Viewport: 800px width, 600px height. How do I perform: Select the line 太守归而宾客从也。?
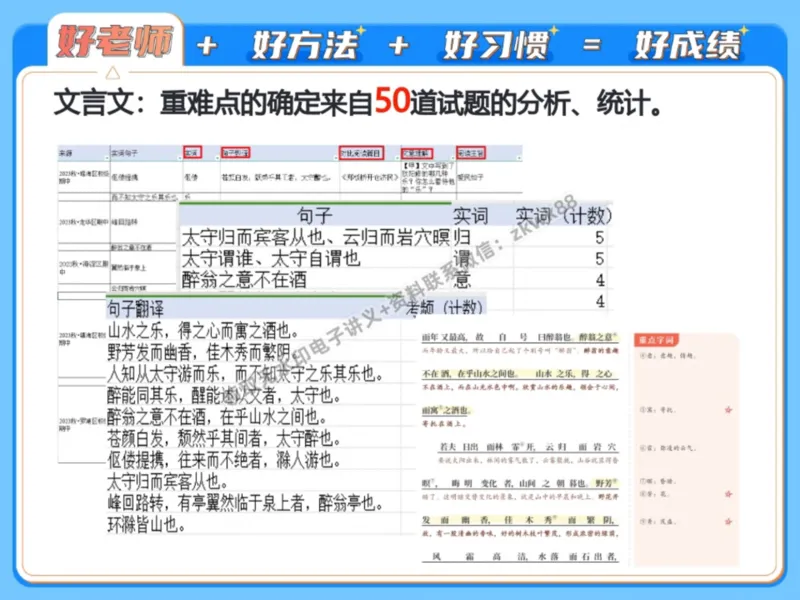pos(168,481)
